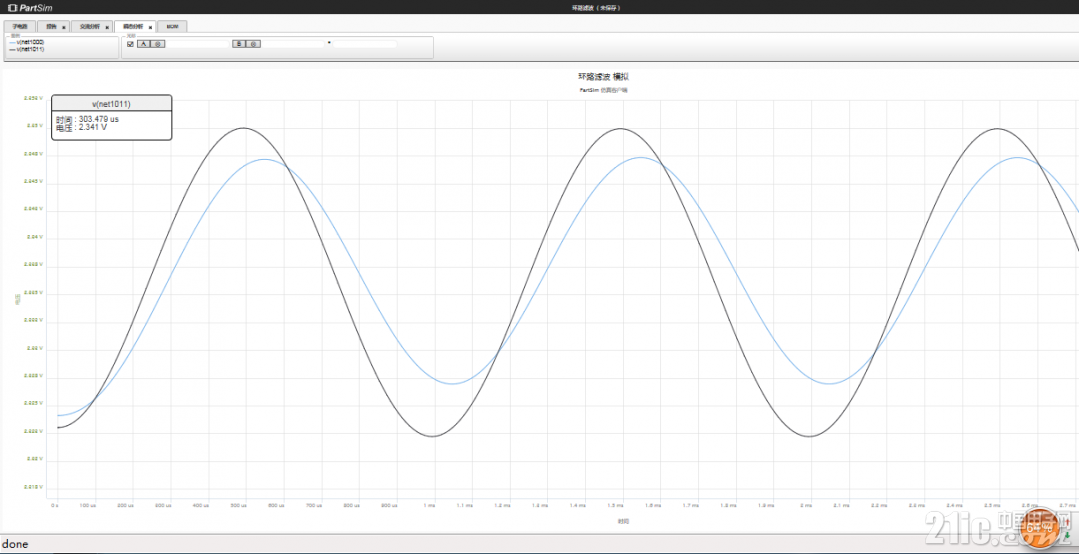Click the black curve's first peak
Screen dimensions: 1079x554
pos(242,128)
